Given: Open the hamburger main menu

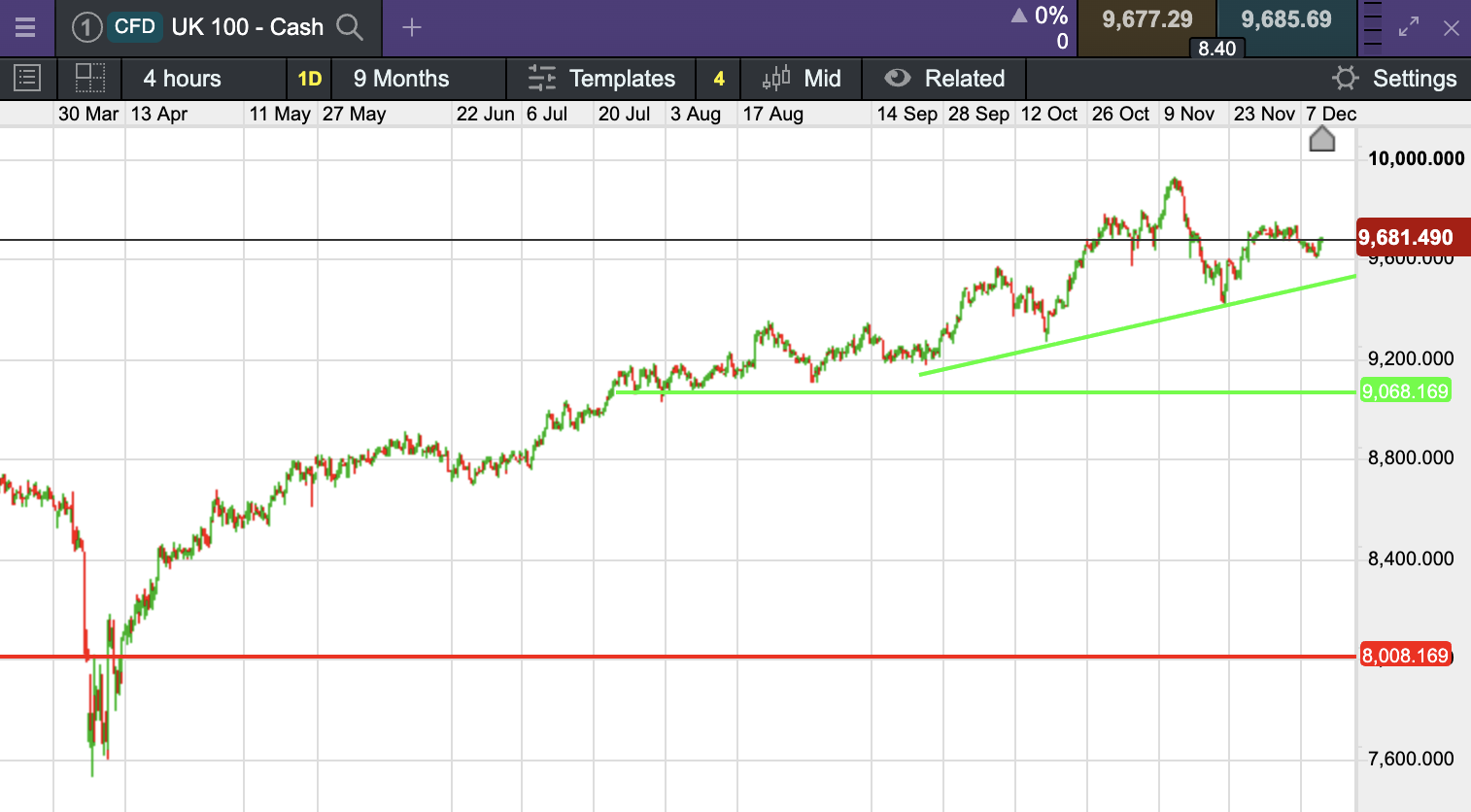Looking at the screenshot, I should [x=25, y=27].
